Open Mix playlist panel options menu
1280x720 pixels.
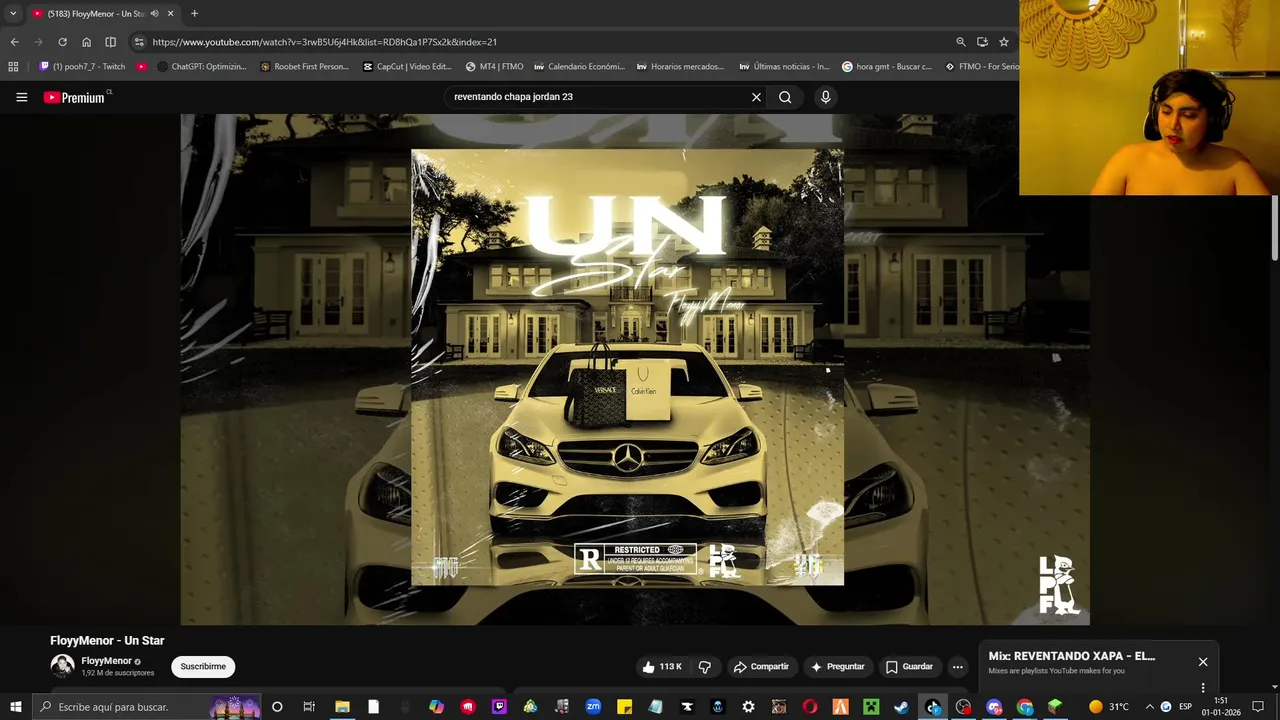(x=1203, y=688)
